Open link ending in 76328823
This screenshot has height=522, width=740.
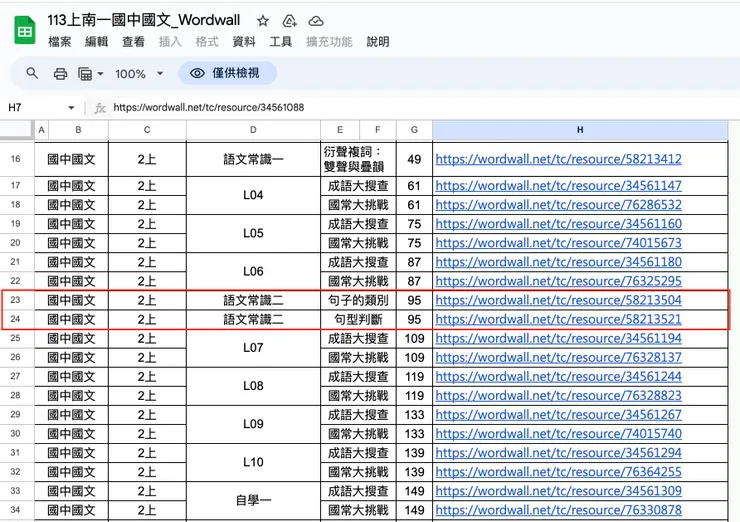[x=558, y=396]
